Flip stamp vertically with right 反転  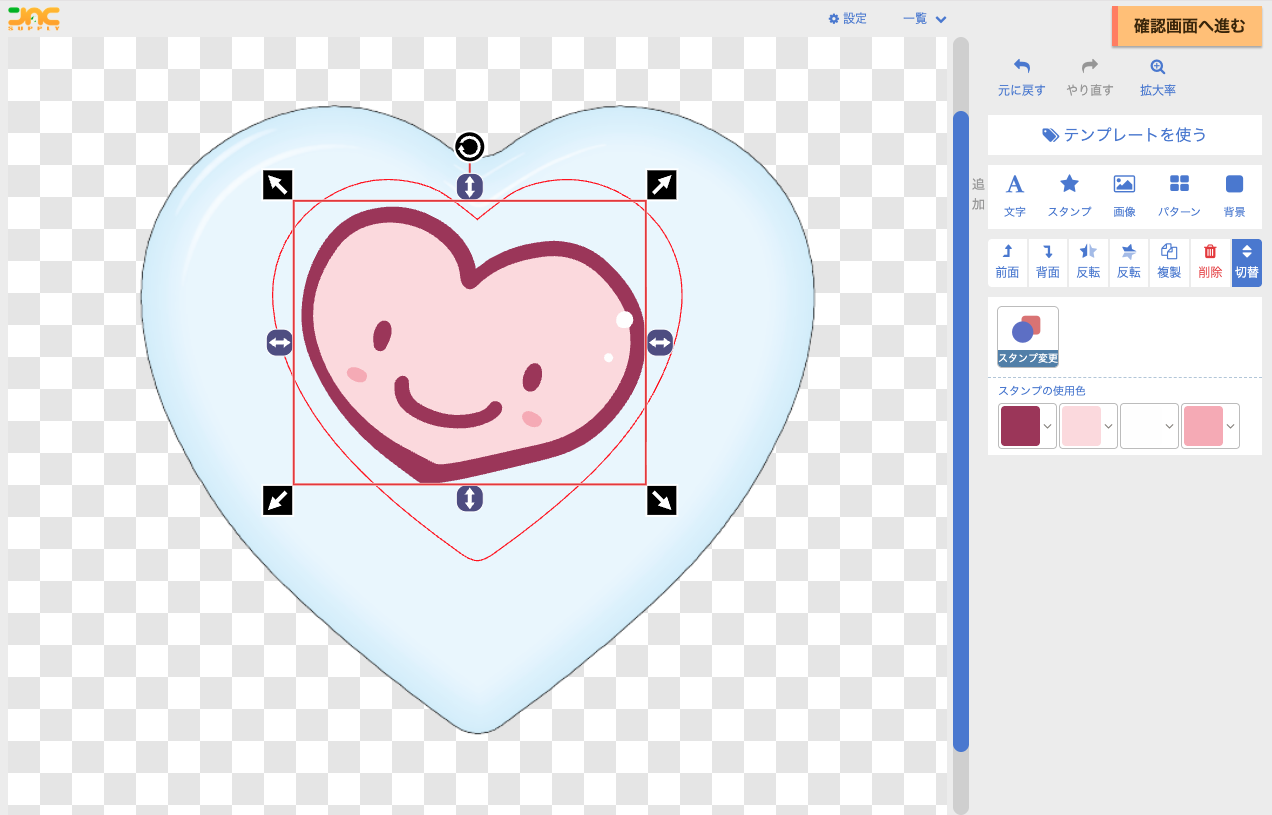[1128, 262]
